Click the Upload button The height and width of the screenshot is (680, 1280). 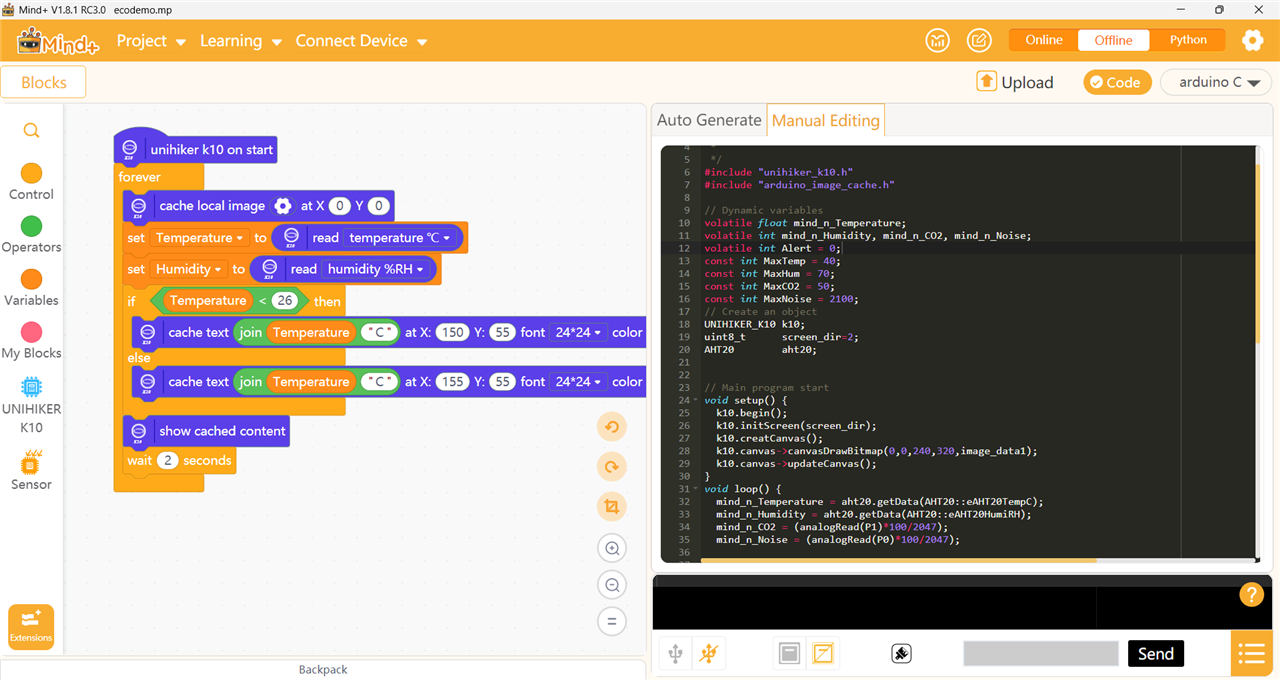1015,82
